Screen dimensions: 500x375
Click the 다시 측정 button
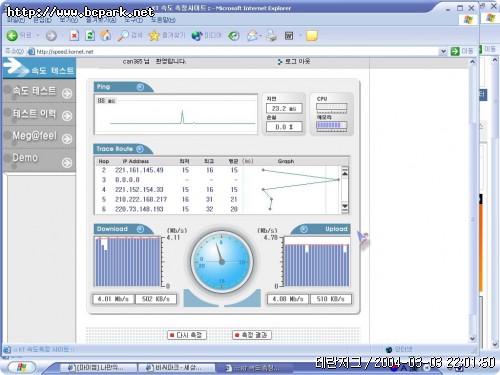coord(187,335)
